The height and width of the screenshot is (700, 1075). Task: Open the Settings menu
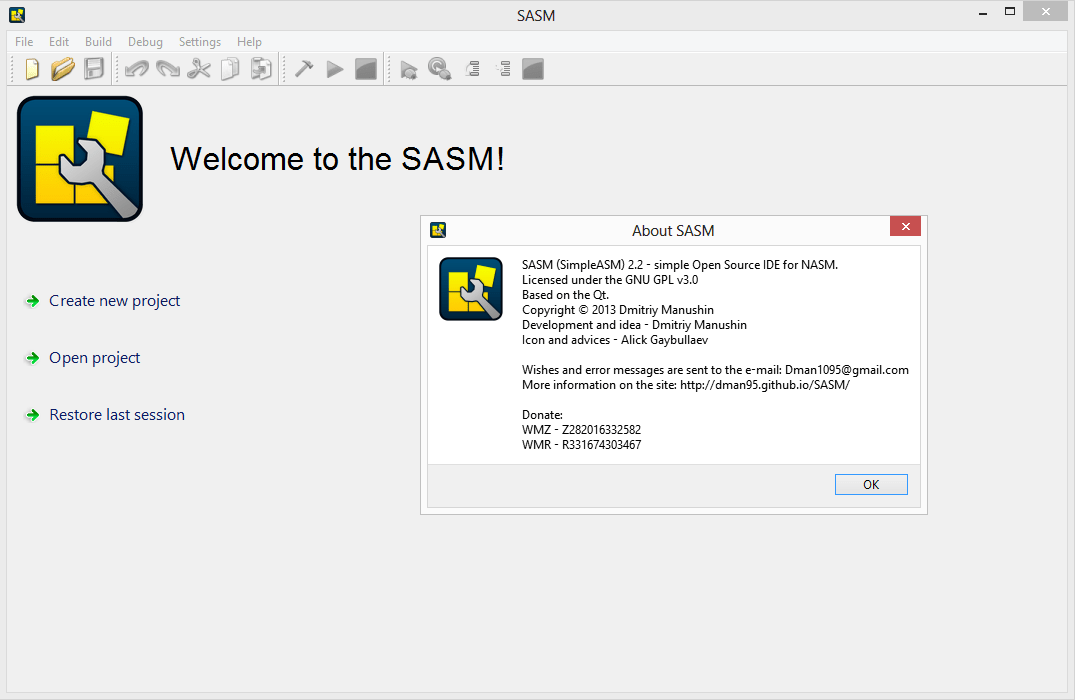pyautogui.click(x=199, y=41)
